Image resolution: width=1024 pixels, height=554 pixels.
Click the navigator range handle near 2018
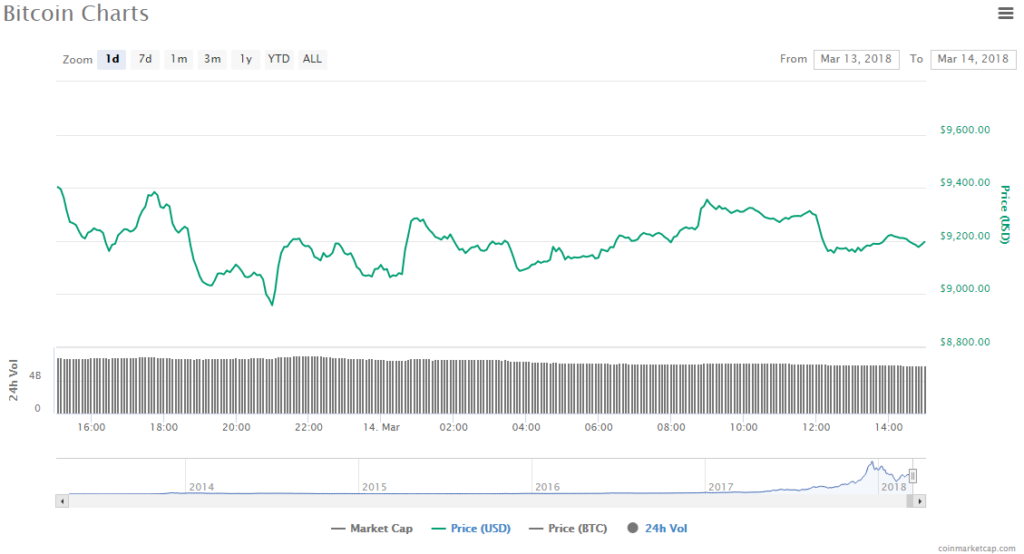point(912,476)
